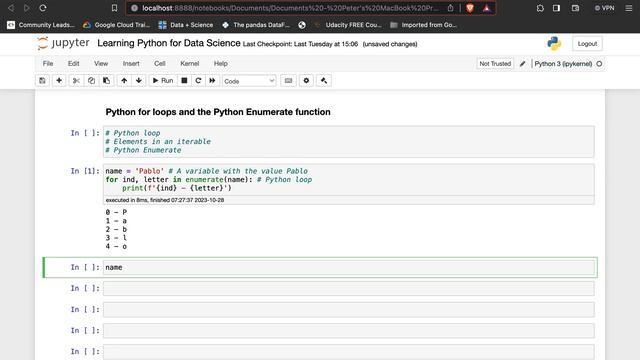Click the Last Checkpoint status text
The height and width of the screenshot is (360, 640).
click(300, 44)
